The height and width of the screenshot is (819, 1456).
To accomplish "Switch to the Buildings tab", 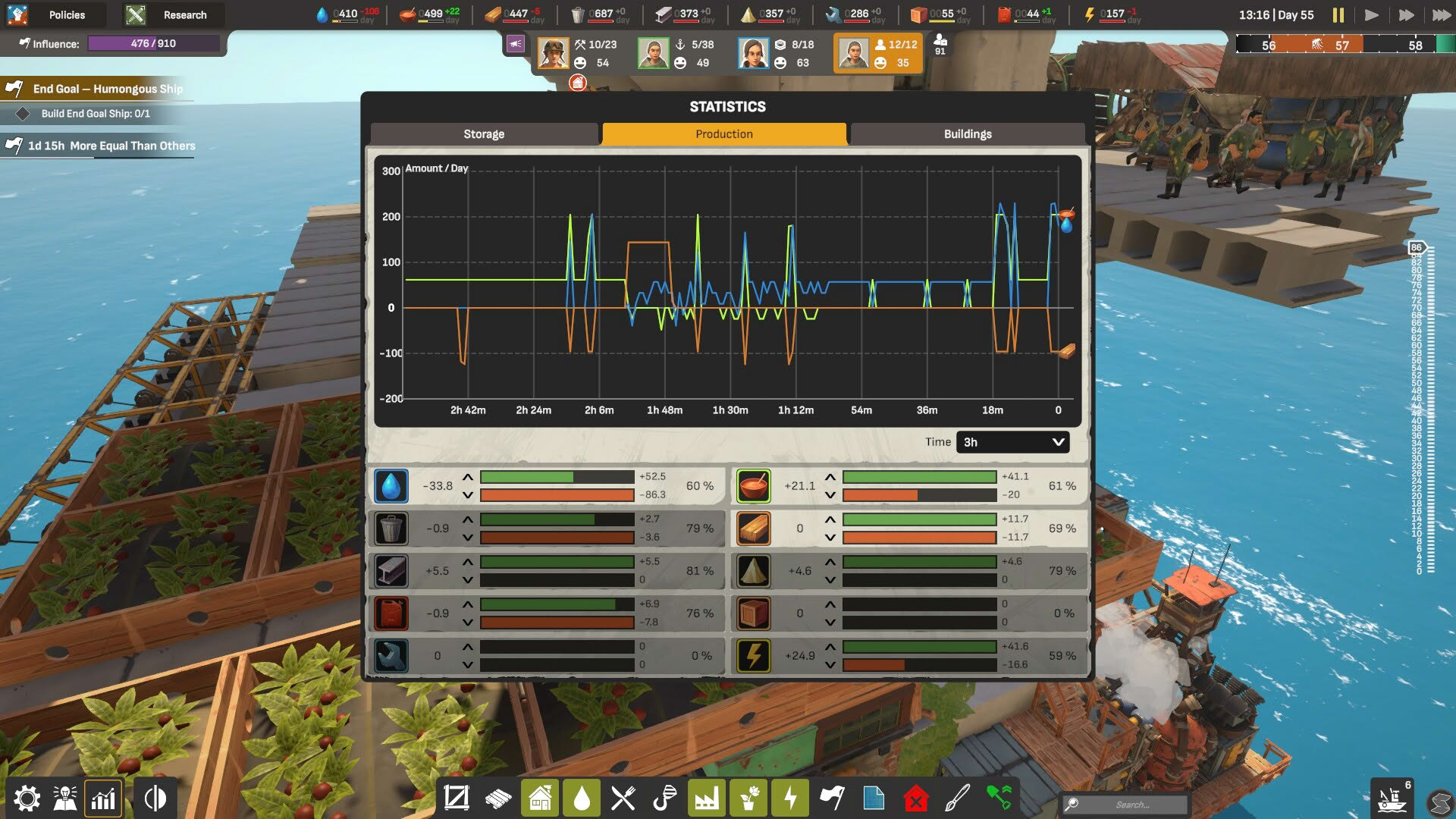I will click(968, 134).
